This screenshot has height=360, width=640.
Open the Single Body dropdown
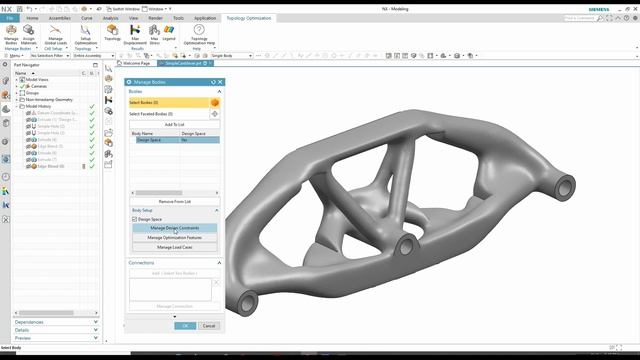[231, 56]
